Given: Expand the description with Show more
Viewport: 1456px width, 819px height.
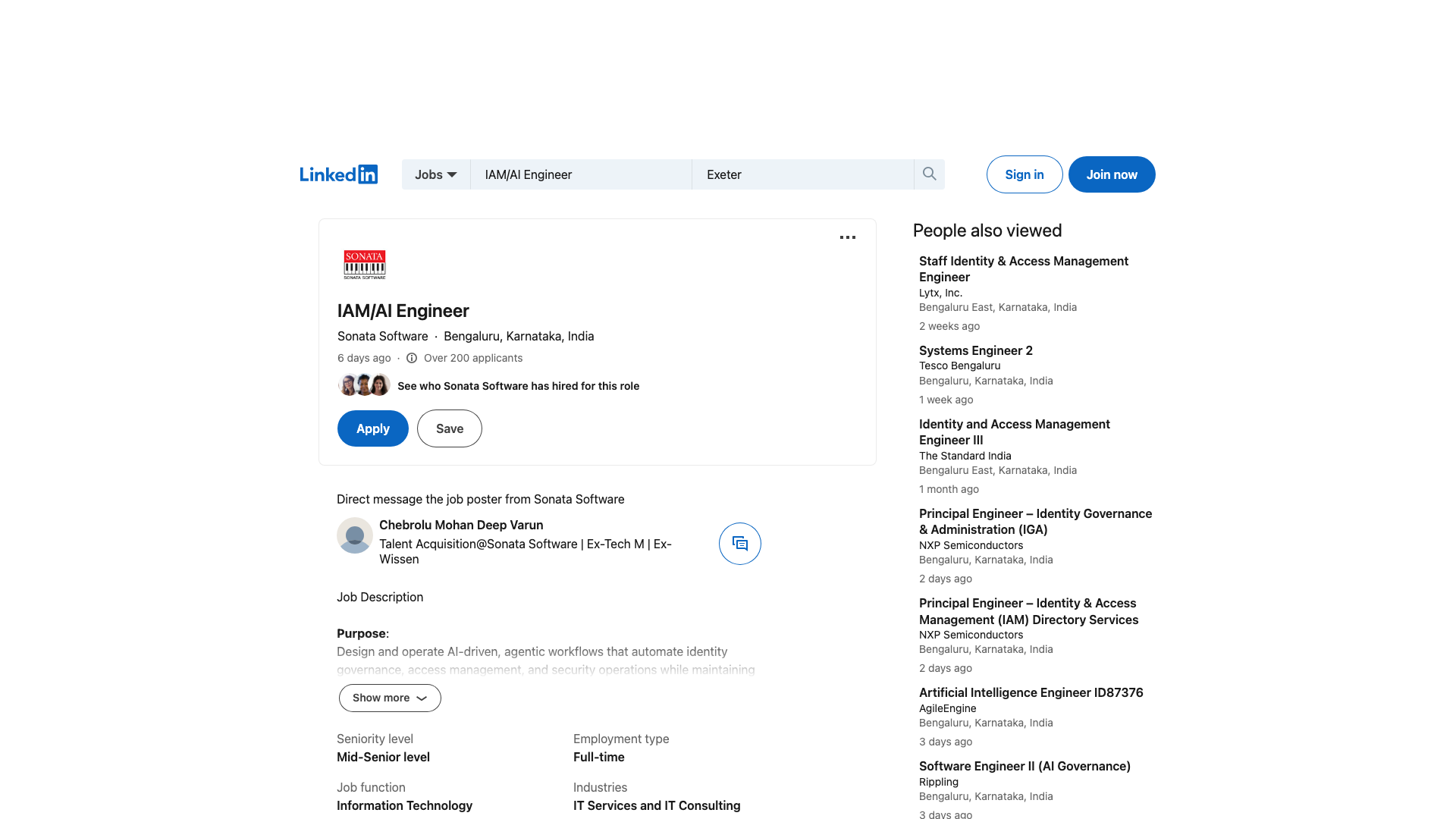Looking at the screenshot, I should [390, 698].
